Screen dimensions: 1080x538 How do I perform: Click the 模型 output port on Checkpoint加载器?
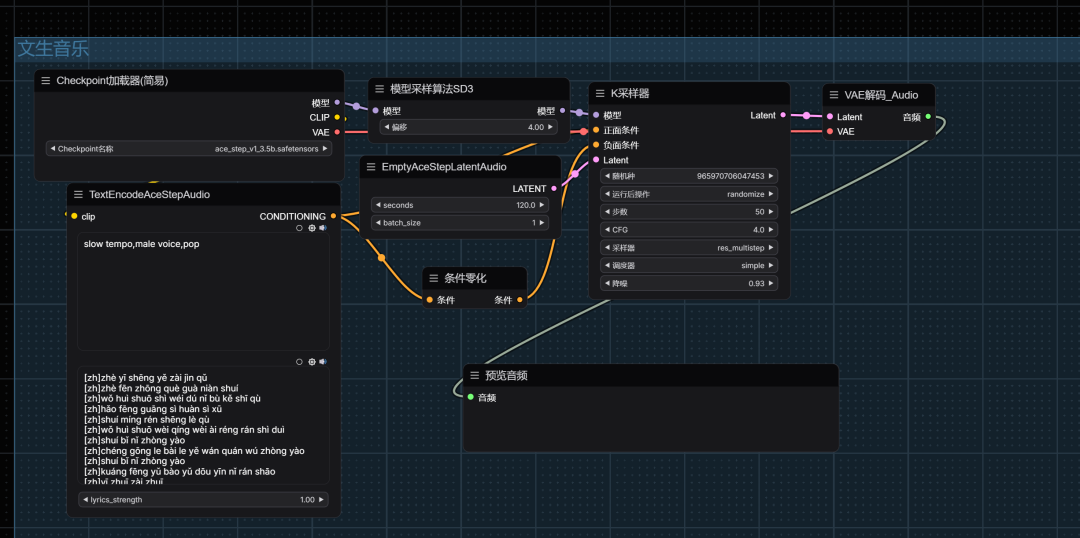[x=337, y=102]
